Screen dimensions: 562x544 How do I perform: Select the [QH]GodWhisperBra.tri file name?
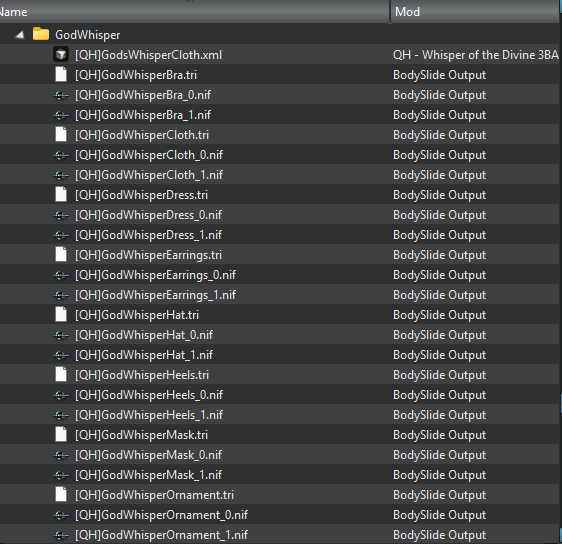(136, 75)
